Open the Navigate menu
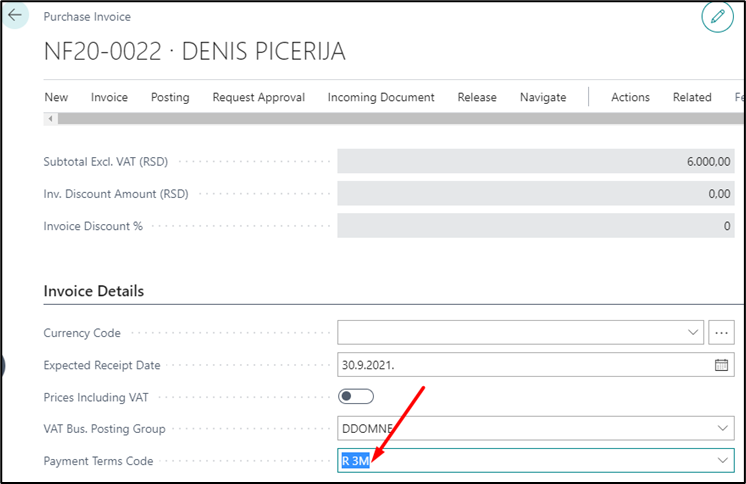Viewport: 746px width, 484px height. [543, 97]
